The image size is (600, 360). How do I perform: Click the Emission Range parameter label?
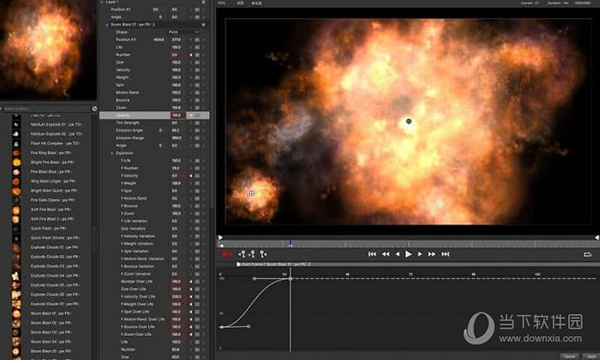130,138
